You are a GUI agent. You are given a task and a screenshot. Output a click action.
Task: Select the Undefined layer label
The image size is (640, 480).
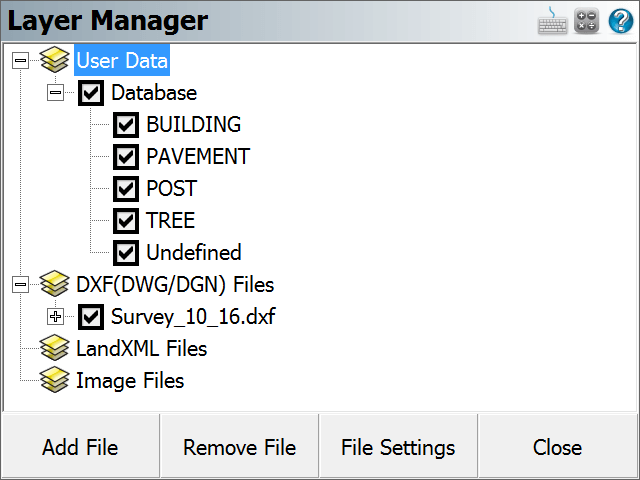pos(194,252)
